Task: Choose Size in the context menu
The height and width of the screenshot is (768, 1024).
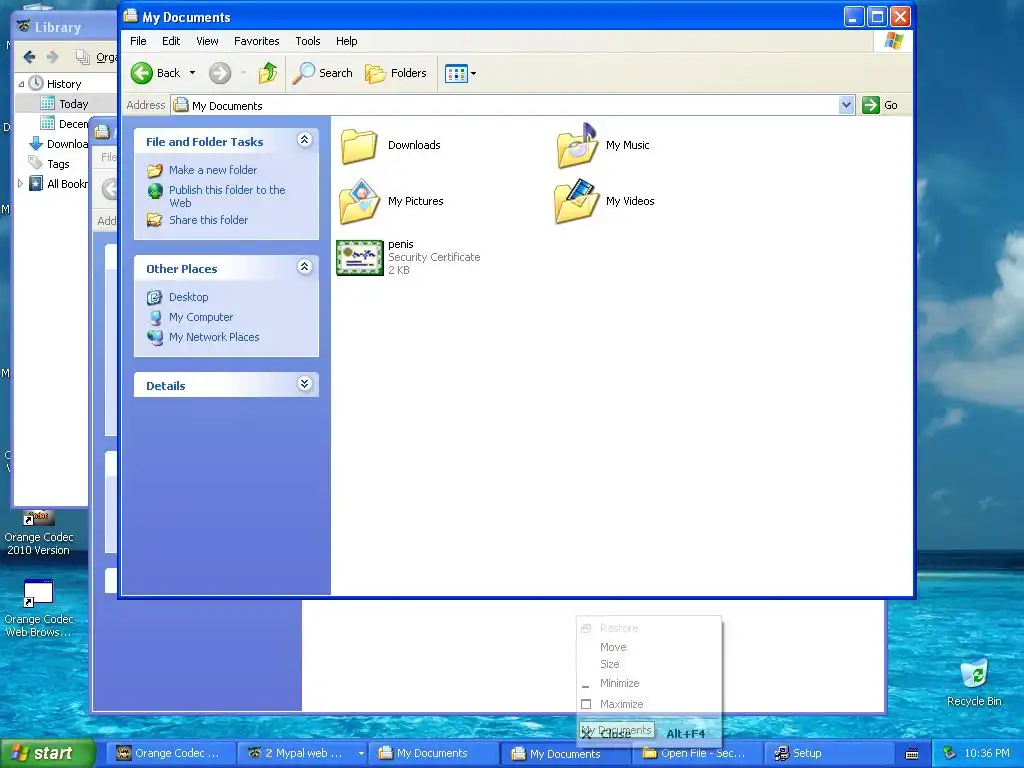Action: pos(648,664)
